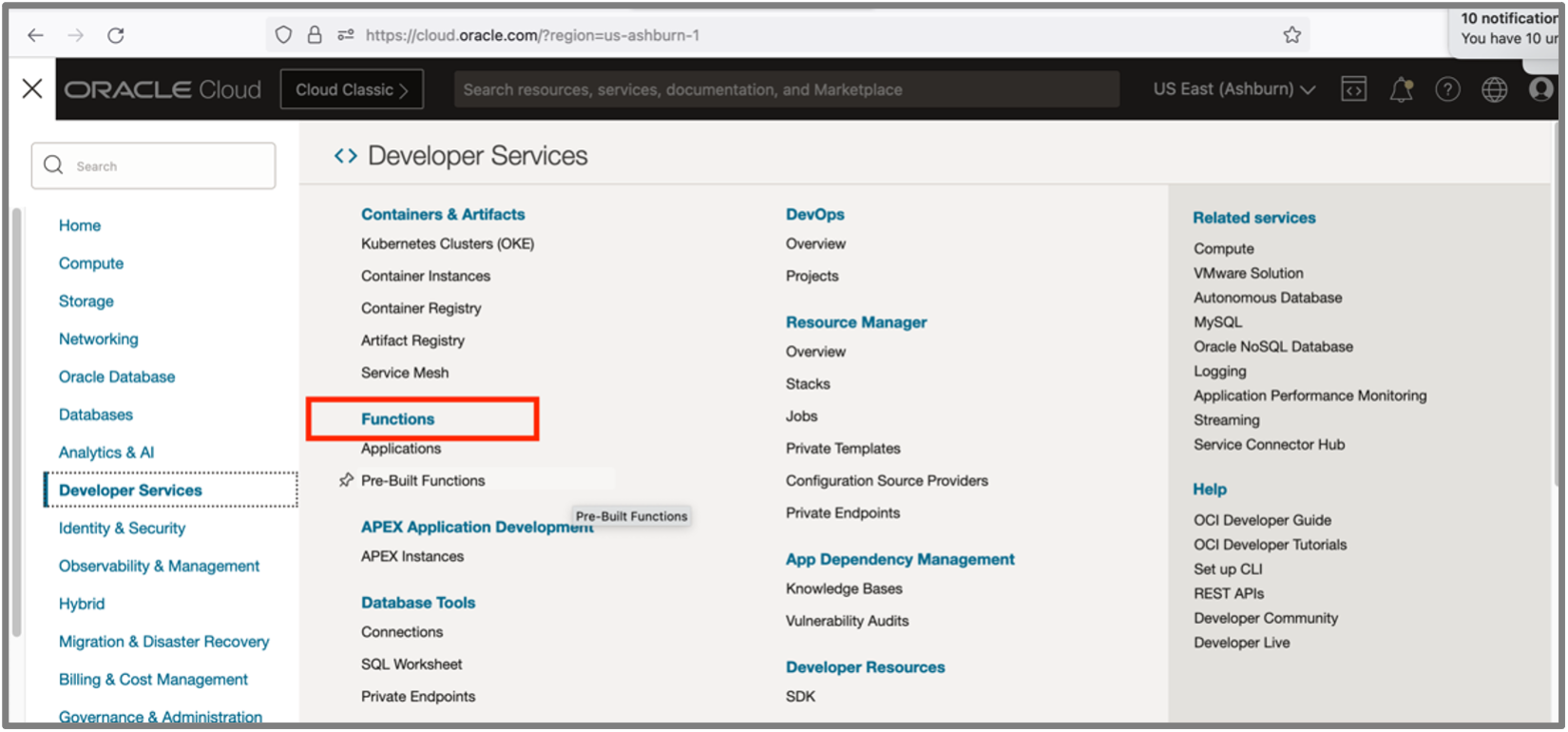Open the help question mark icon
Image resolution: width=1568 pixels, height=732 pixels.
(1447, 89)
